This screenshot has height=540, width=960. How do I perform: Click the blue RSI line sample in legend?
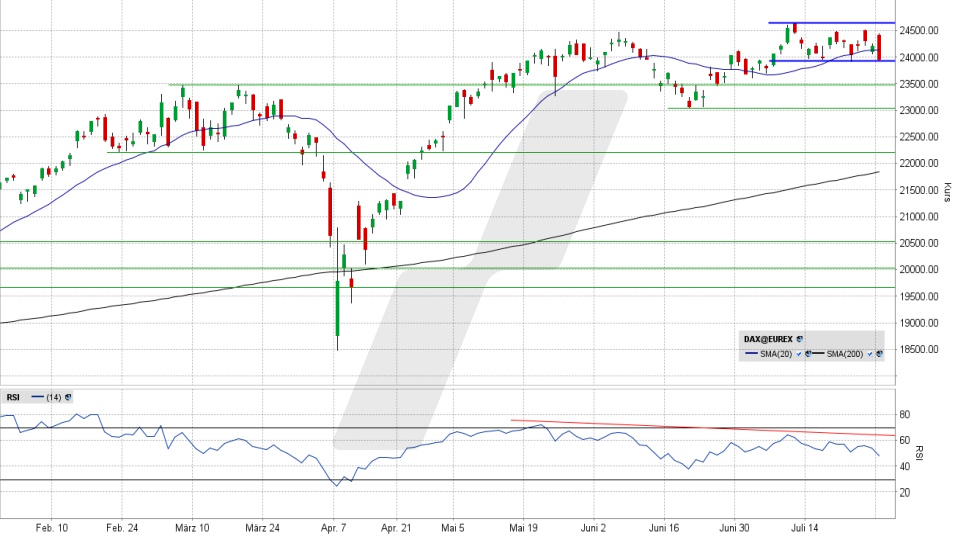click(37, 397)
